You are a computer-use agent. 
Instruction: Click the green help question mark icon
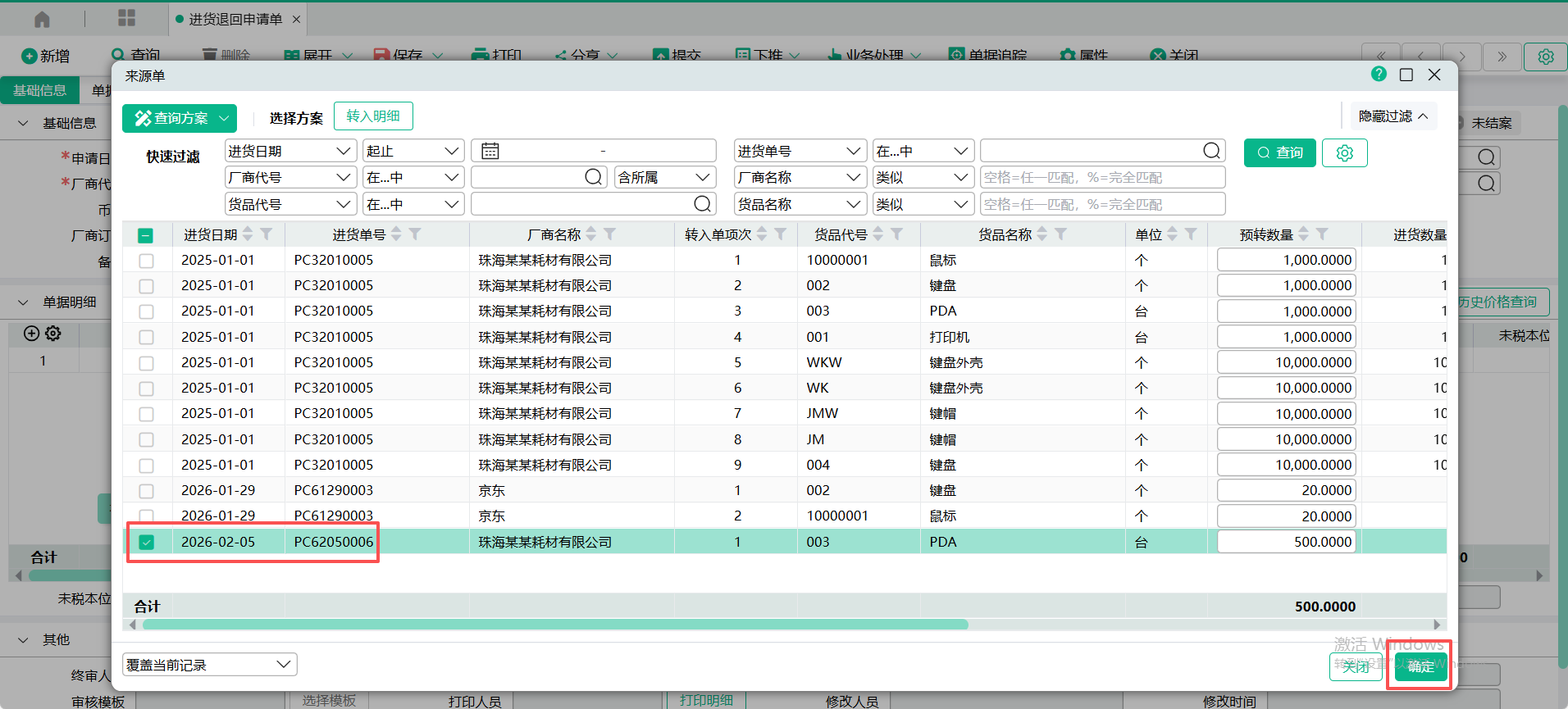click(1379, 75)
